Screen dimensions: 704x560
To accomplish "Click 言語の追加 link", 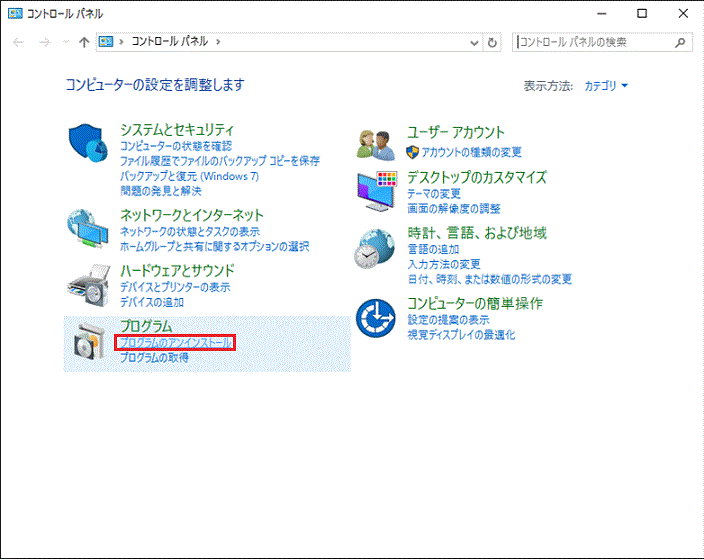I will point(433,249).
